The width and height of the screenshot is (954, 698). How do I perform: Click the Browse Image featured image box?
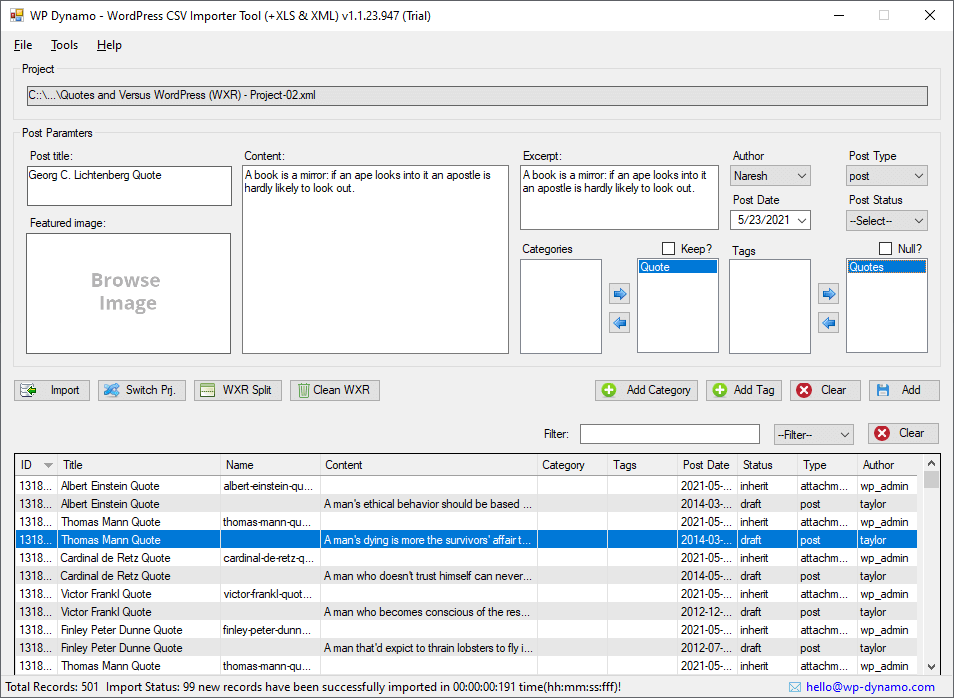(x=128, y=293)
